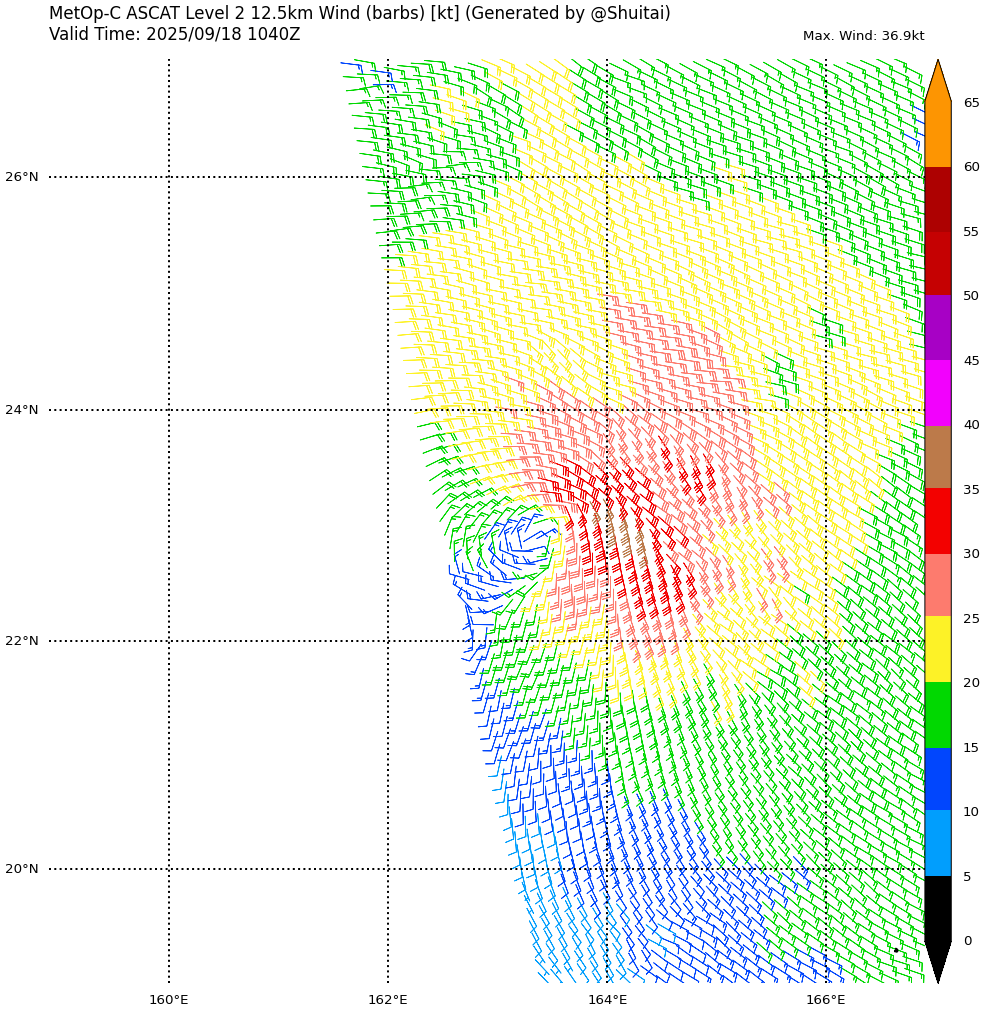Screen dimensions: 984x1011
Task: Click the 20°N latitude label
Action: [22, 869]
